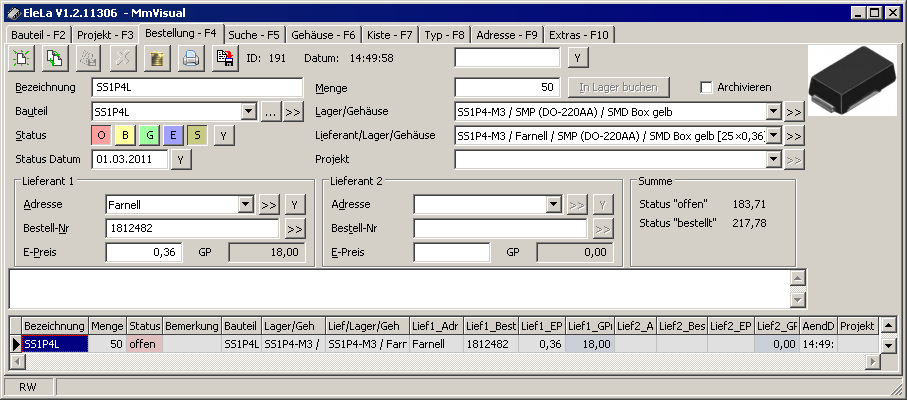This screenshot has width=907, height=400.
Task: Select the '1812482' cell in the table
Action: click(x=491, y=344)
